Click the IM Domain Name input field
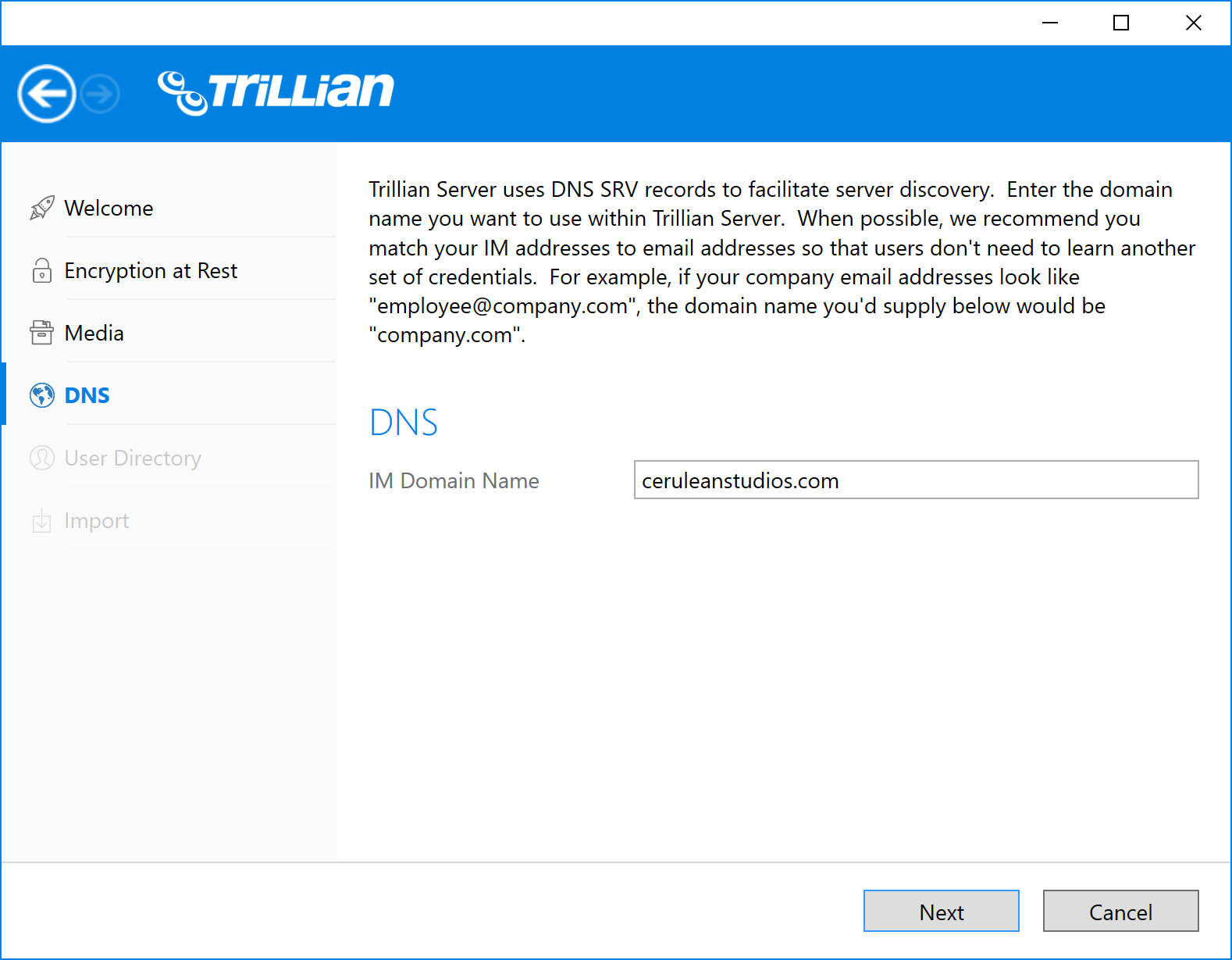This screenshot has width=1232, height=960. pos(916,480)
